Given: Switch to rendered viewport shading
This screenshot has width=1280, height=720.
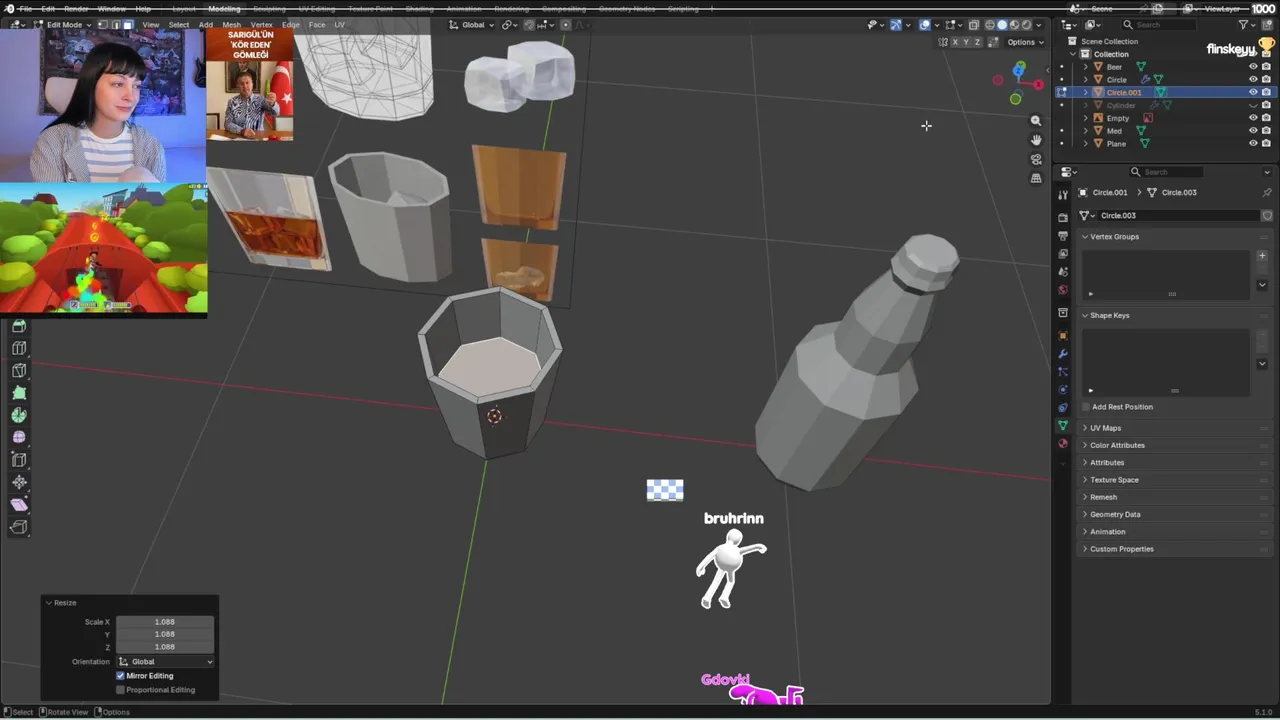Looking at the screenshot, I should click(1026, 24).
